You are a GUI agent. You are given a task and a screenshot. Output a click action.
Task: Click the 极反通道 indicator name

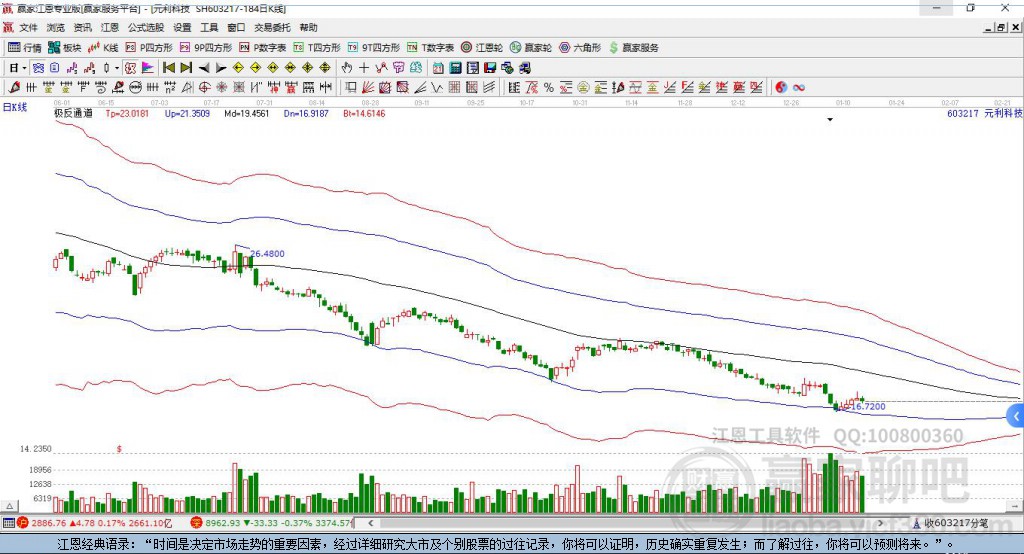73,113
